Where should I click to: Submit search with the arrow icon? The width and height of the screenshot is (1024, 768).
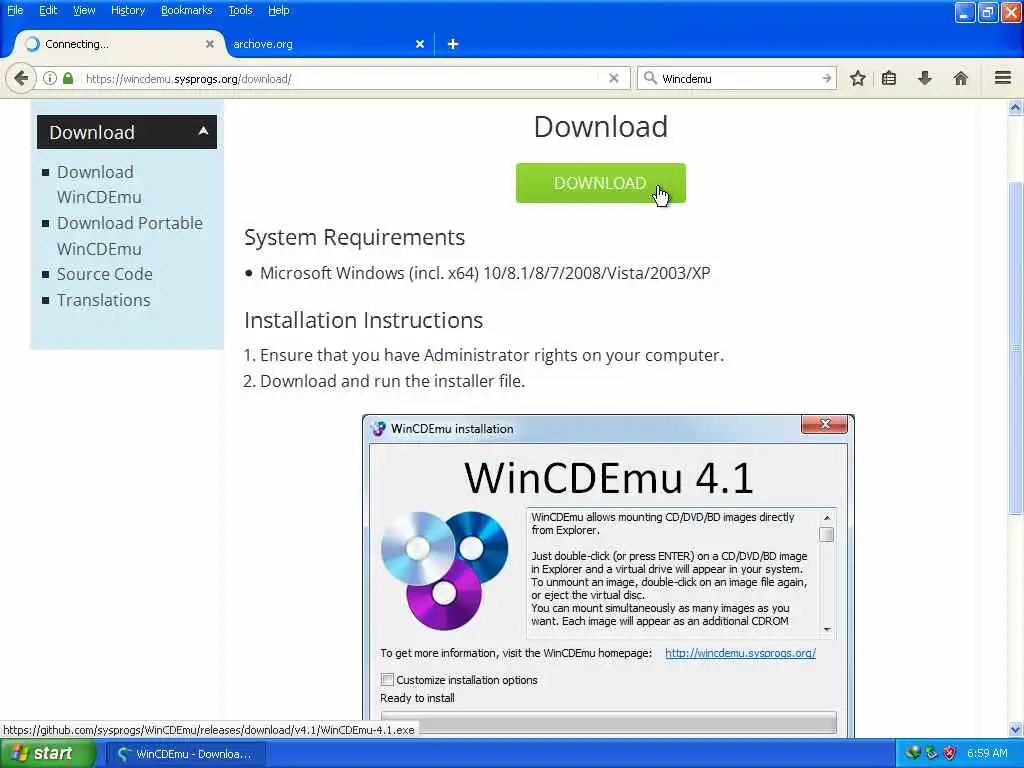pyautogui.click(x=827, y=78)
